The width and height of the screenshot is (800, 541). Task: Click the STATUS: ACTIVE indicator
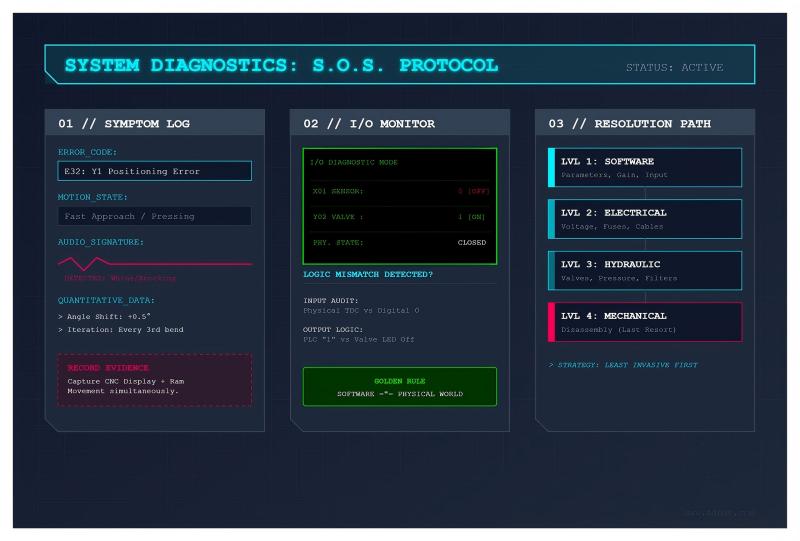click(674, 68)
